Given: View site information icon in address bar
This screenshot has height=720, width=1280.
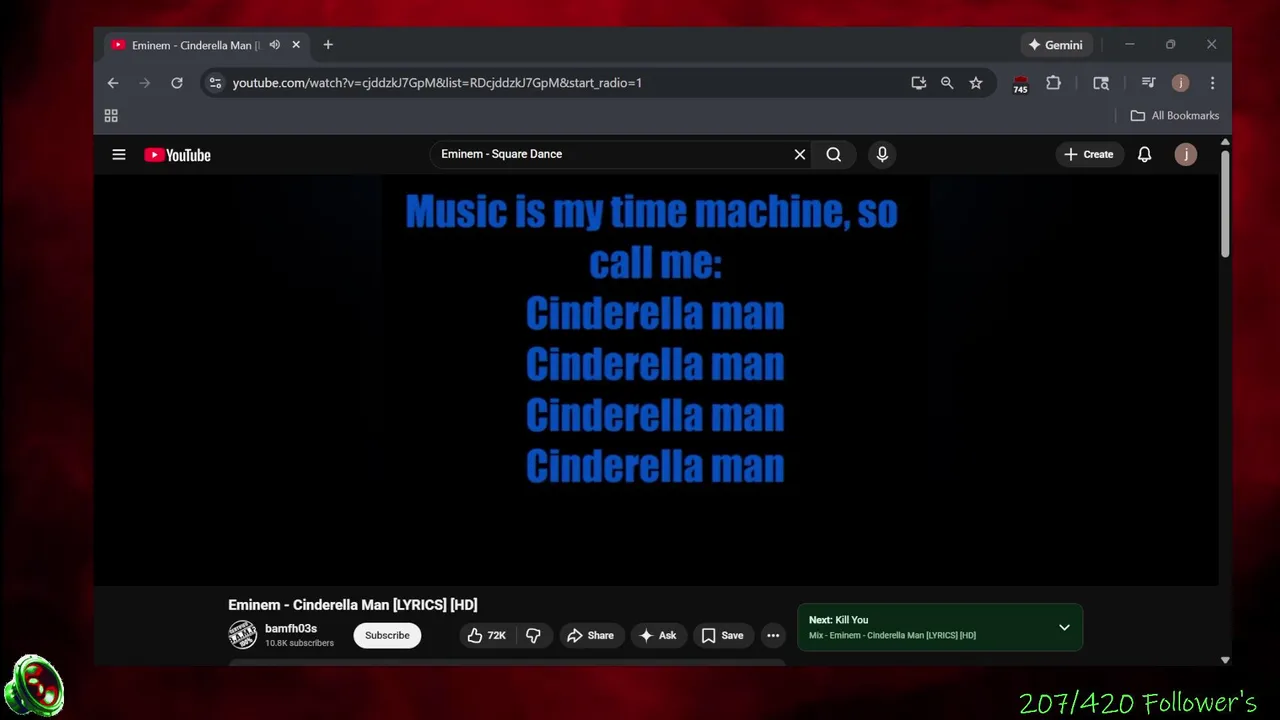Looking at the screenshot, I should [215, 83].
